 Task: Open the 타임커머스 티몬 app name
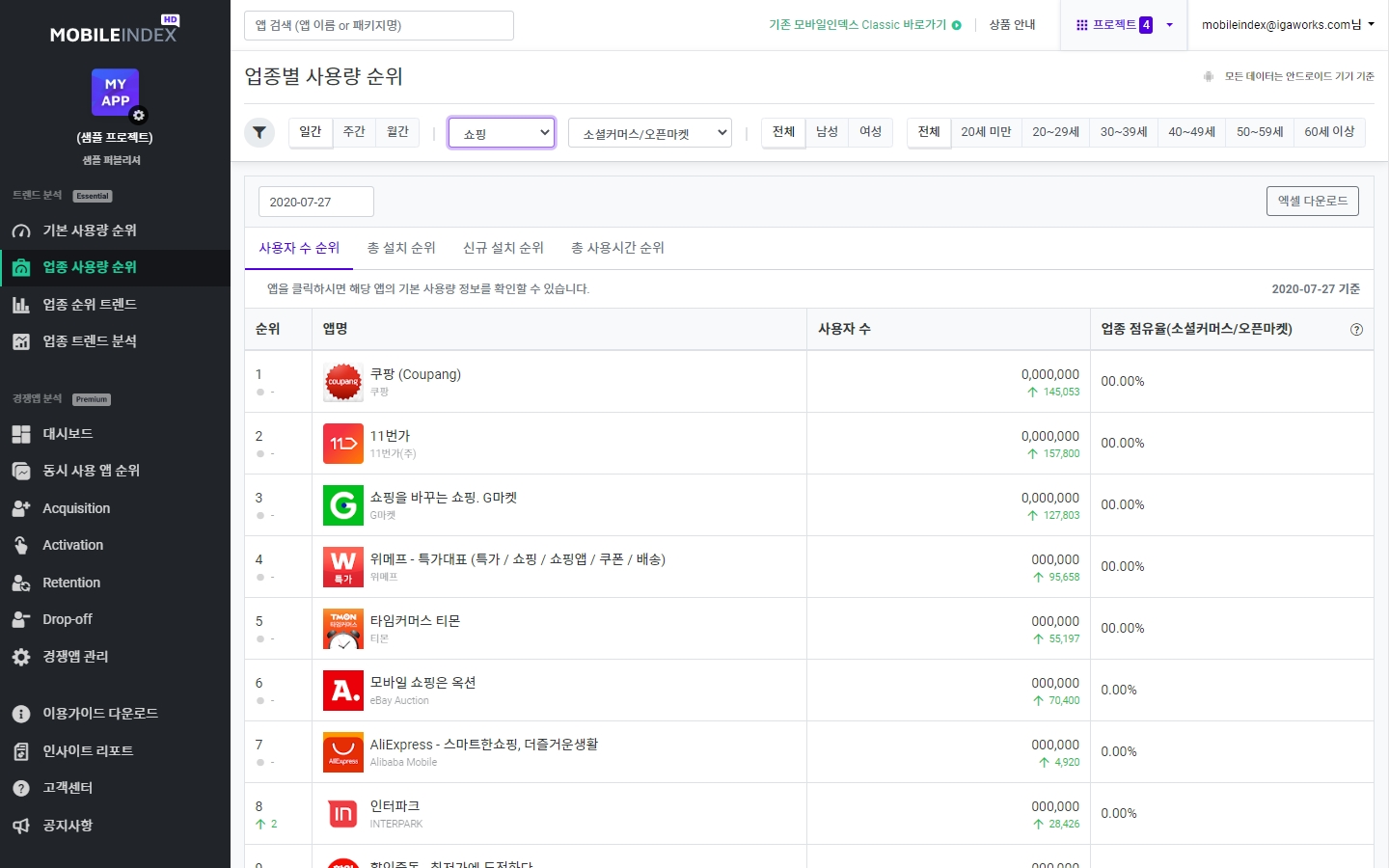(415, 621)
